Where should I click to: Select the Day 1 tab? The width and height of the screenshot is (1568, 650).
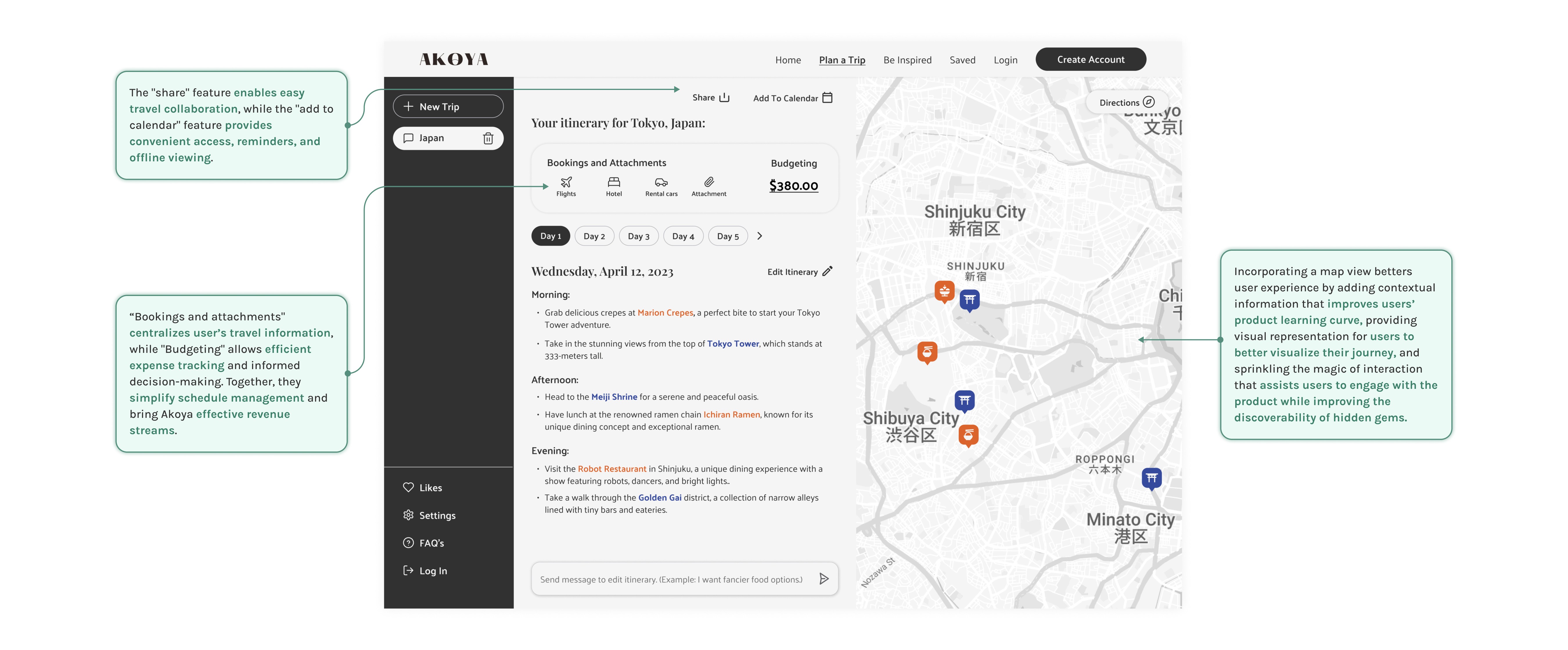pyautogui.click(x=550, y=236)
